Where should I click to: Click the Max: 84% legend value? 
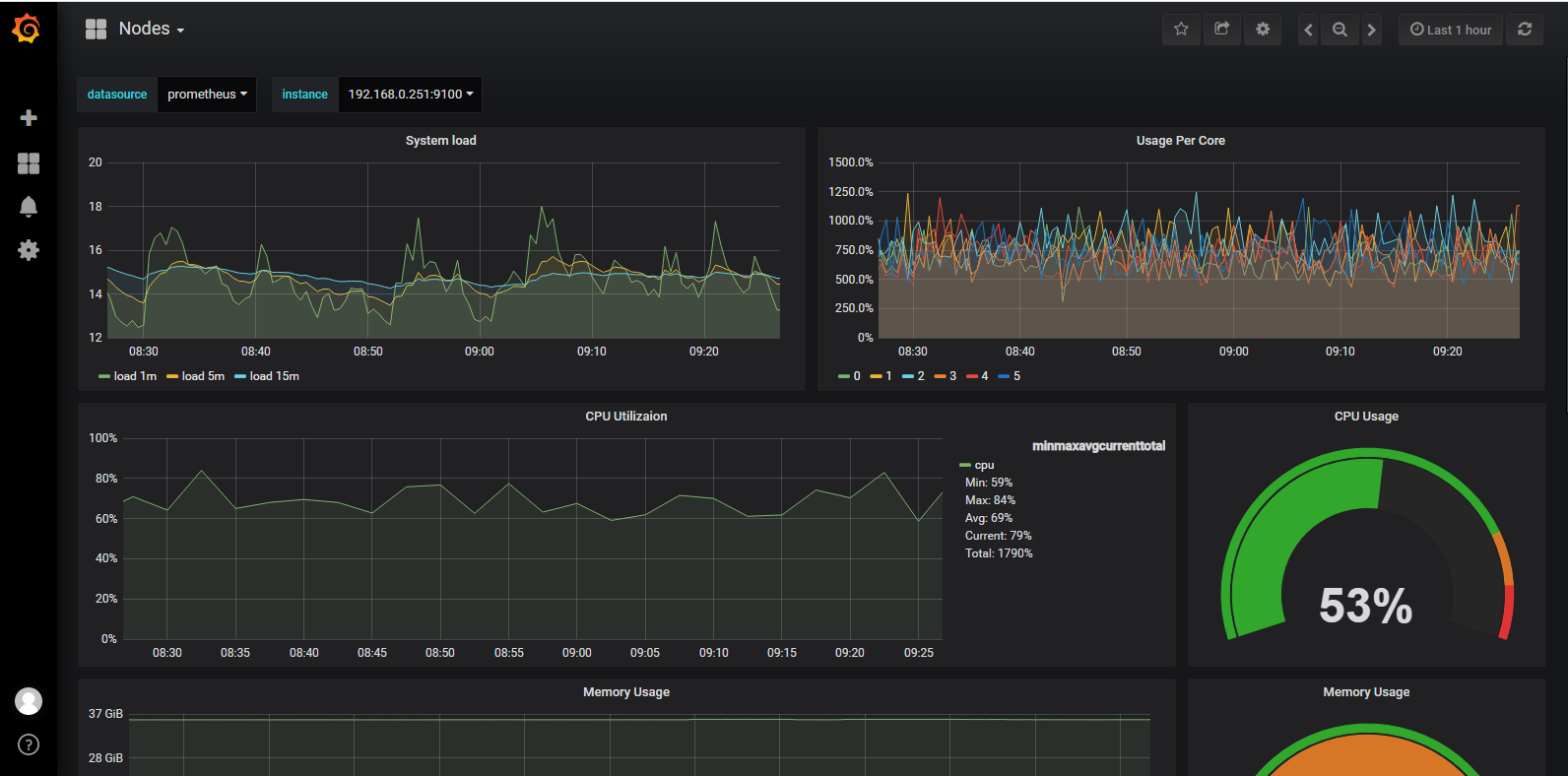[990, 500]
